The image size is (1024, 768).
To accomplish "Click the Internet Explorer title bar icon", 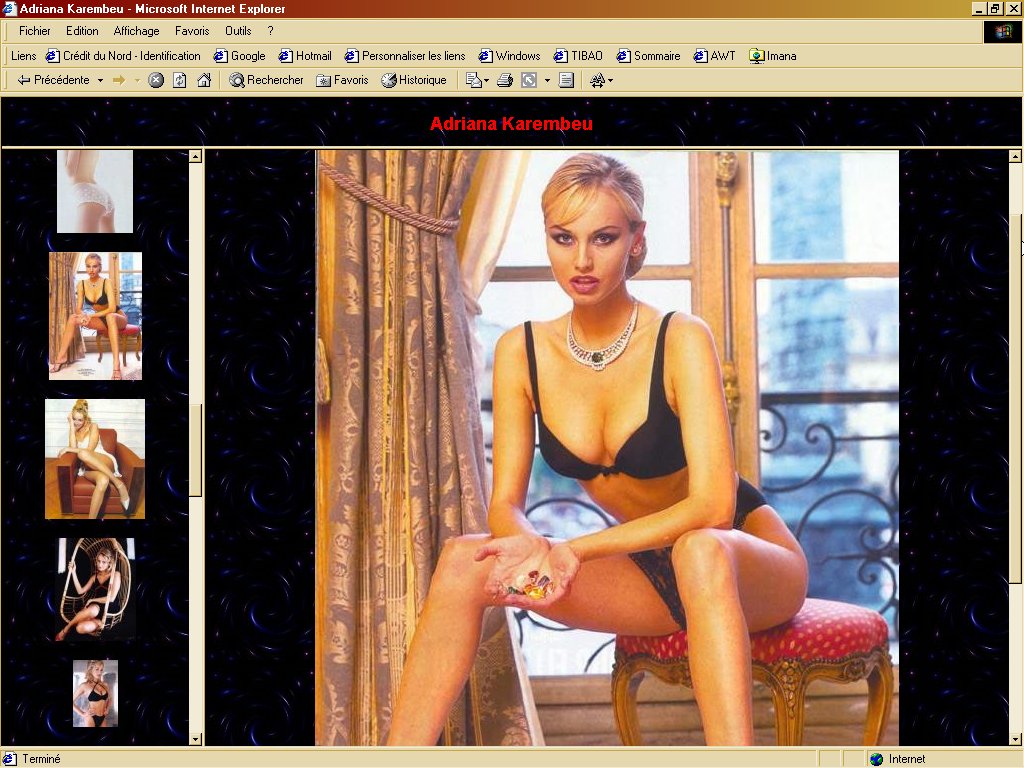I will click(x=9, y=8).
